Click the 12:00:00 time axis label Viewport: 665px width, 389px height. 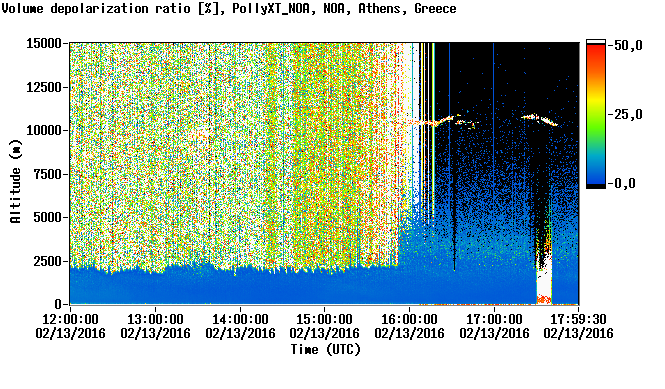pos(70,319)
